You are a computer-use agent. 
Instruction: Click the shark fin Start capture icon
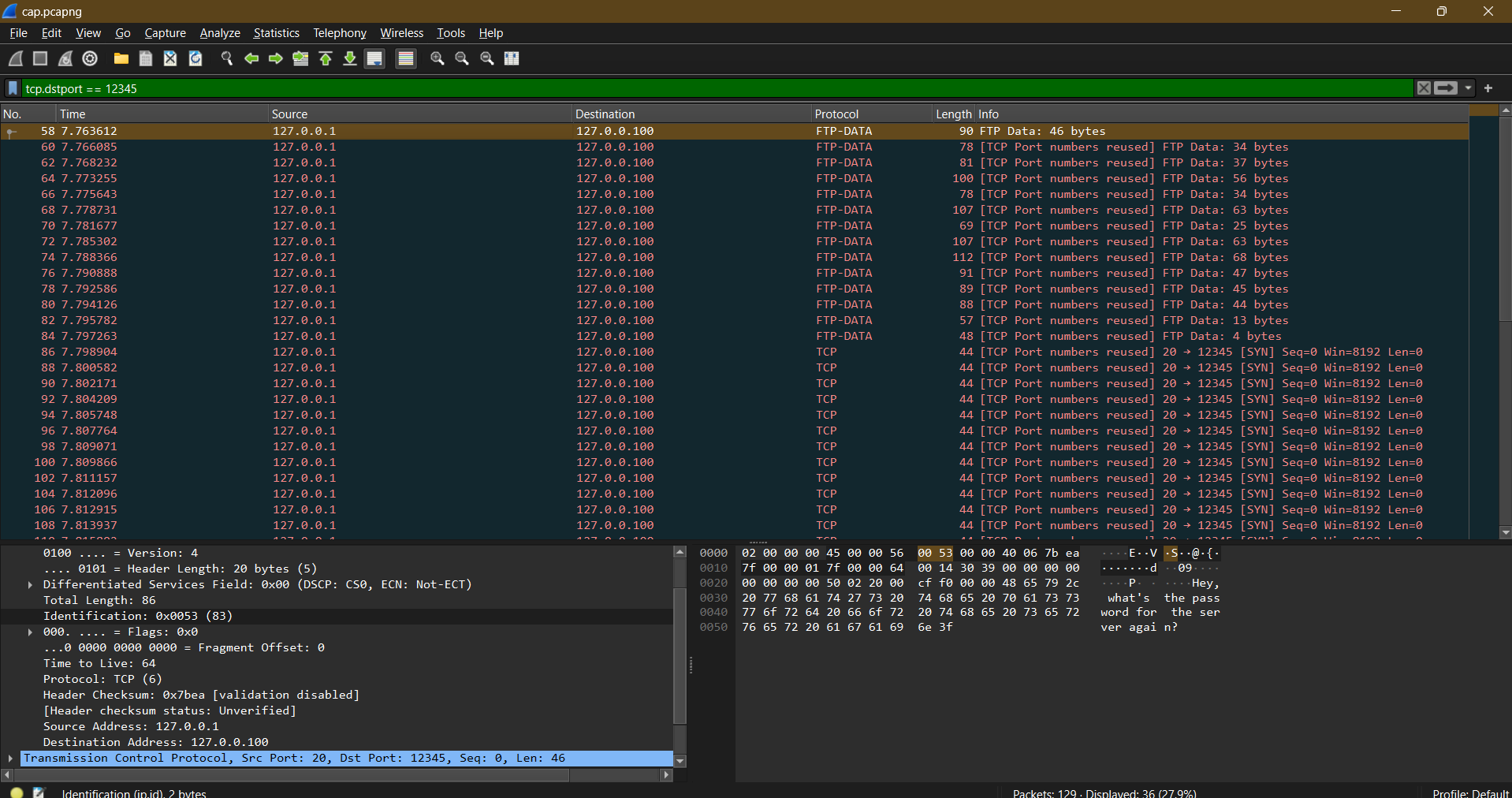coord(16,58)
